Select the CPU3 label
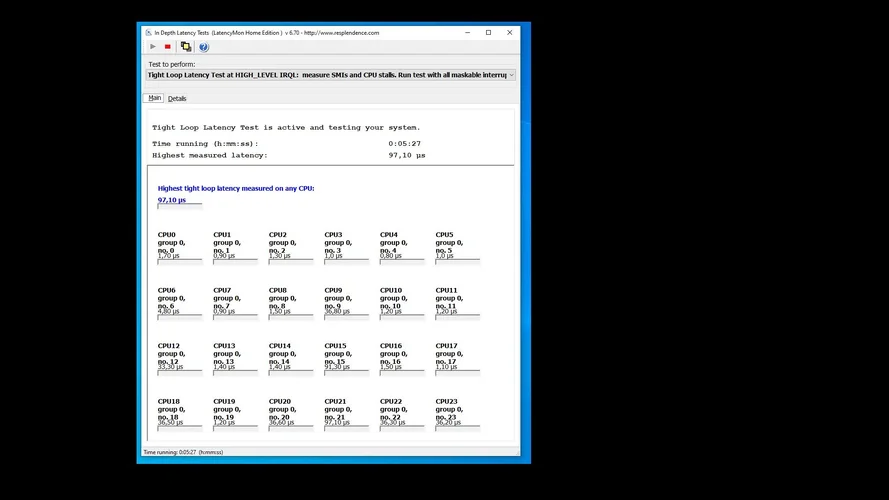 [x=333, y=235]
